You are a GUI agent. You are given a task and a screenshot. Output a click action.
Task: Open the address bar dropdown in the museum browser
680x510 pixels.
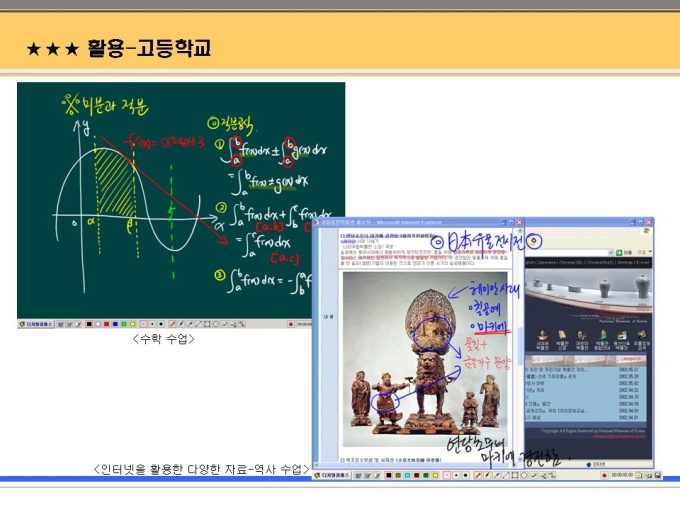pyautogui.click(x=611, y=252)
